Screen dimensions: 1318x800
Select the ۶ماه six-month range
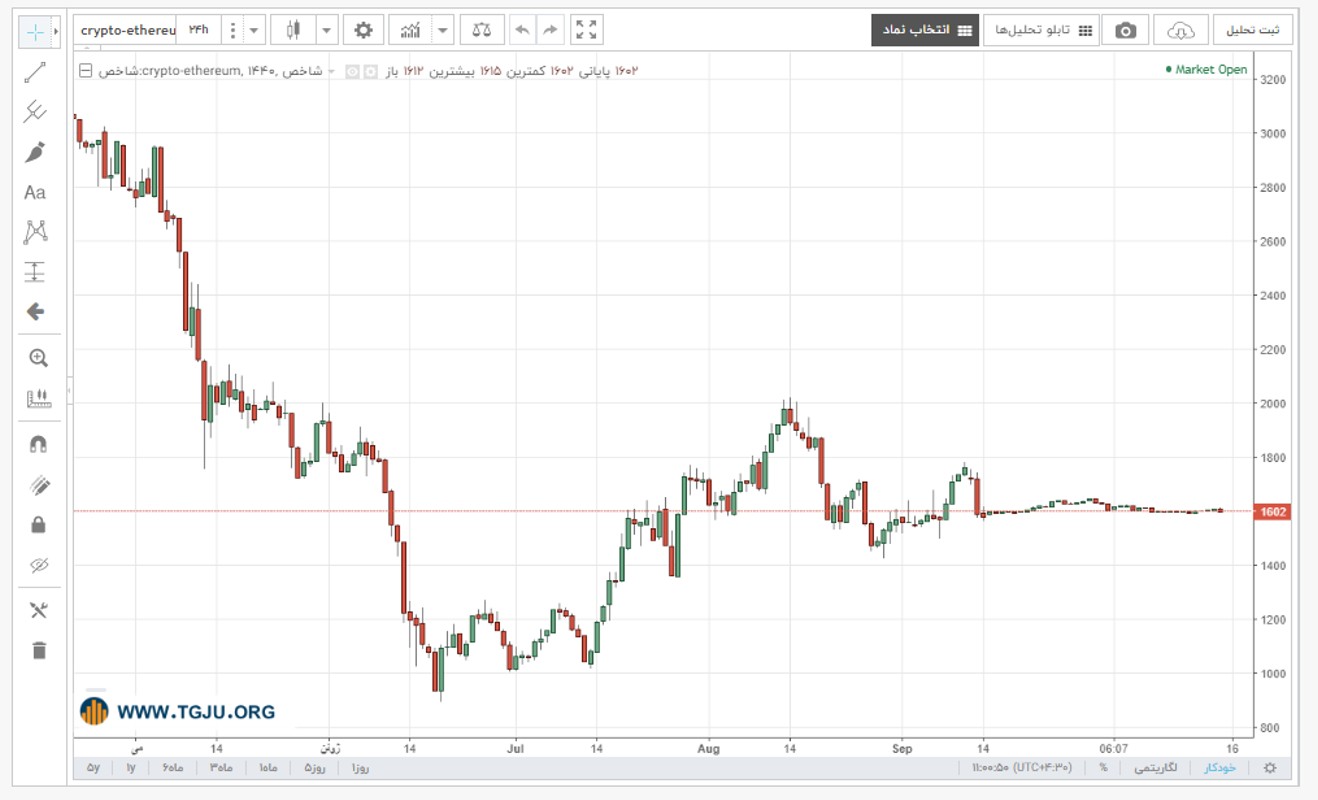pos(172,768)
